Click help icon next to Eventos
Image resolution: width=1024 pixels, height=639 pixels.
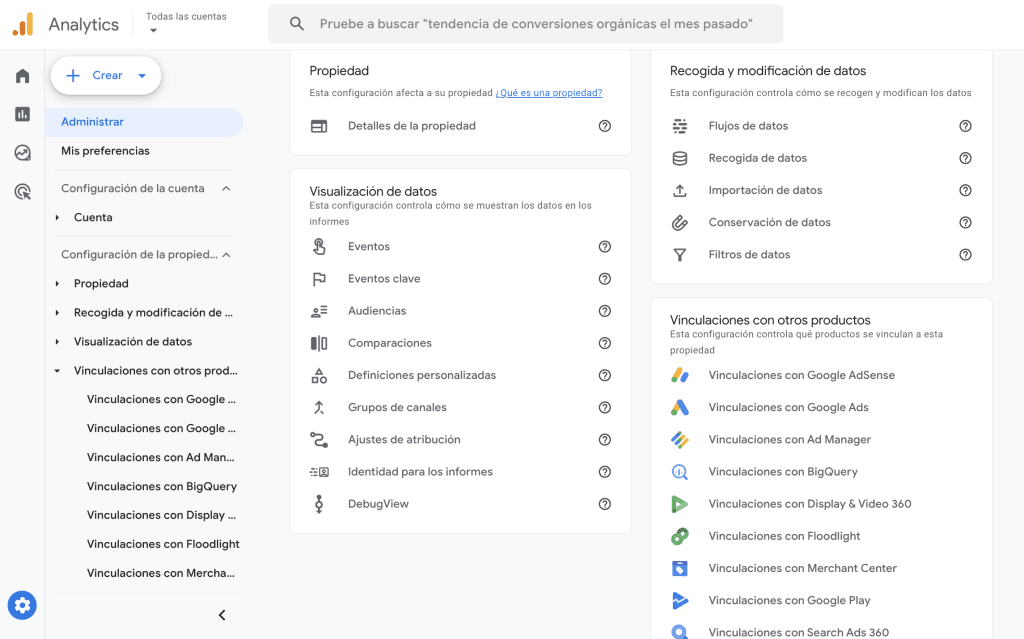(x=605, y=246)
